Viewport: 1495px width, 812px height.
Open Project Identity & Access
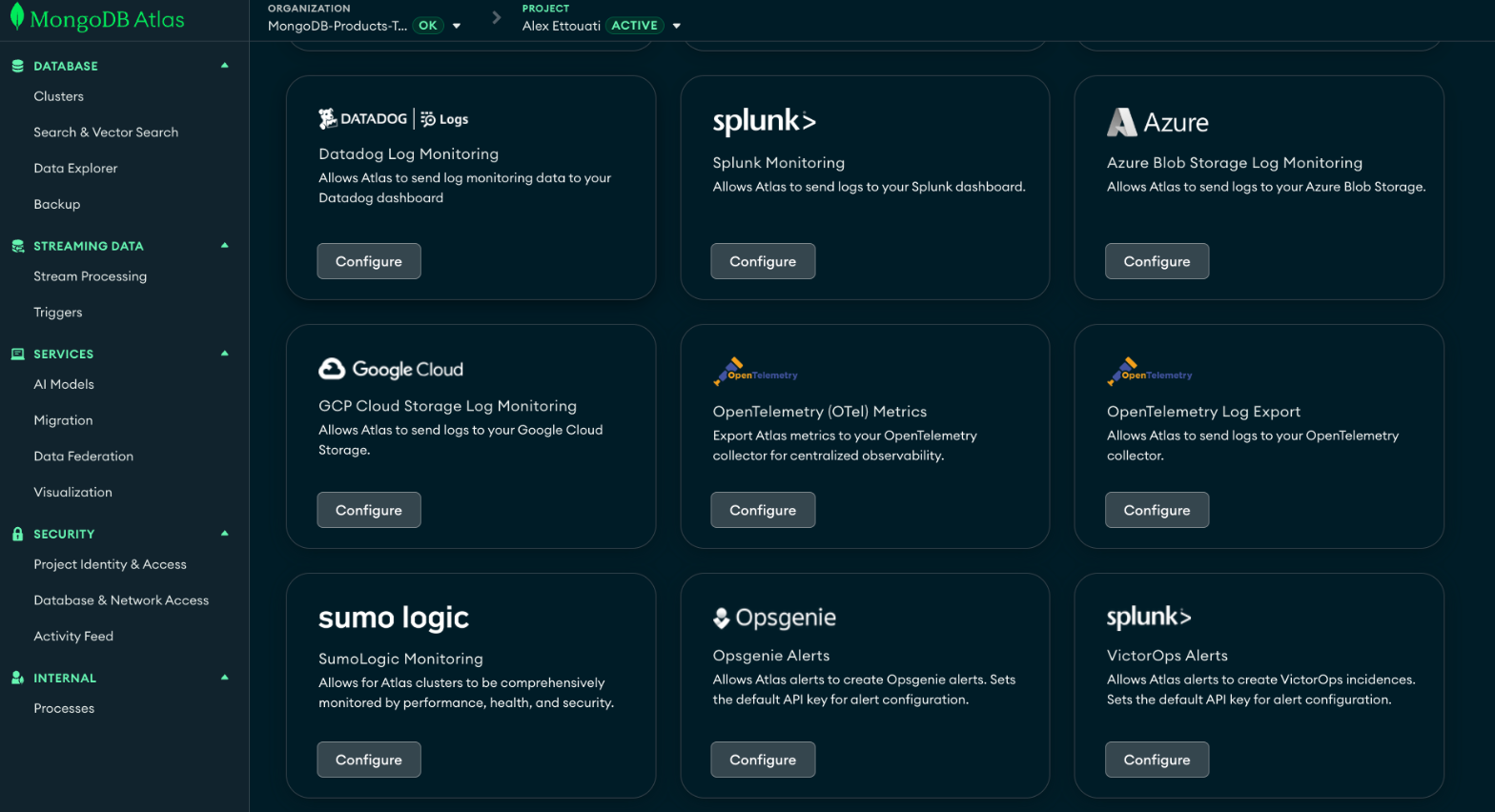[111, 564]
